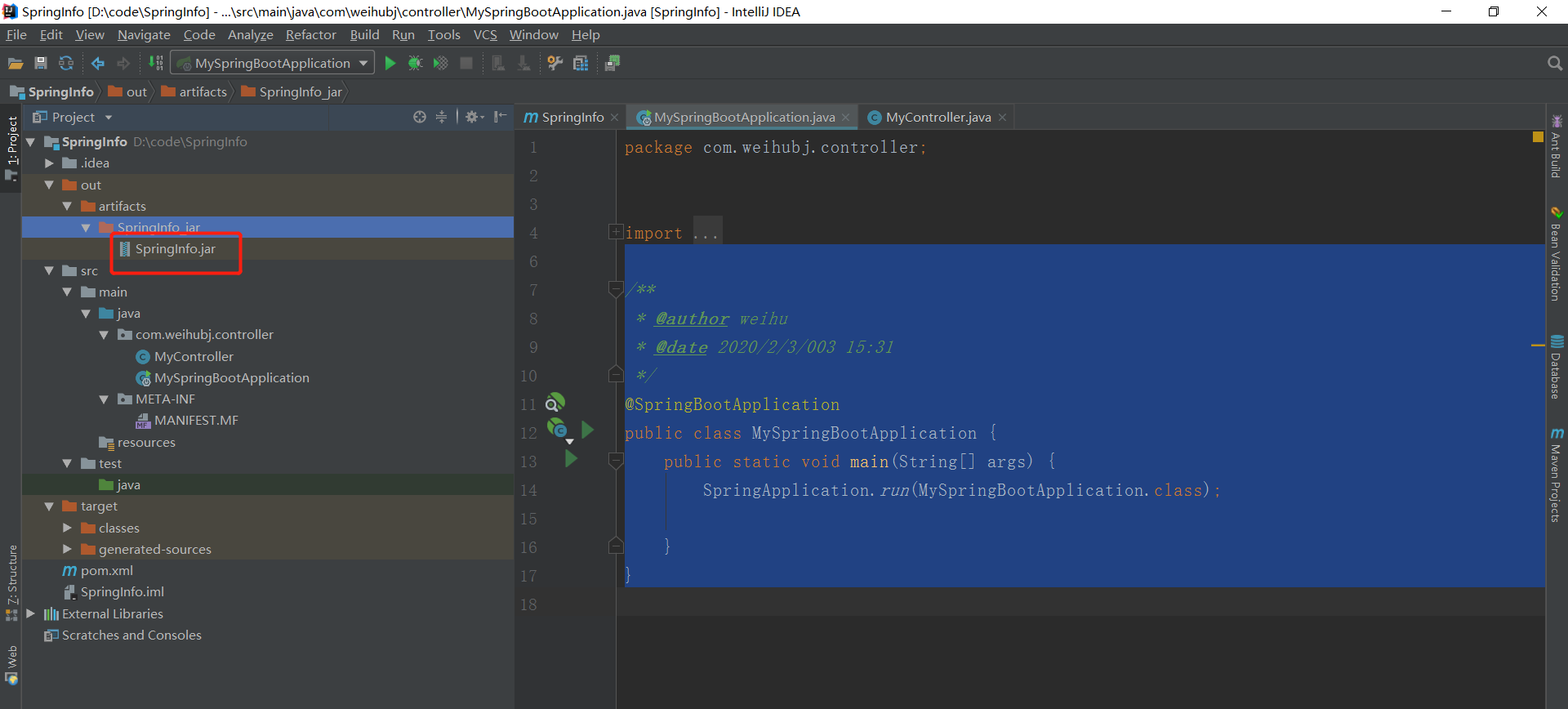The height and width of the screenshot is (709, 1568).
Task: Close the MySpringBootApplication.java tab
Action: [845, 118]
